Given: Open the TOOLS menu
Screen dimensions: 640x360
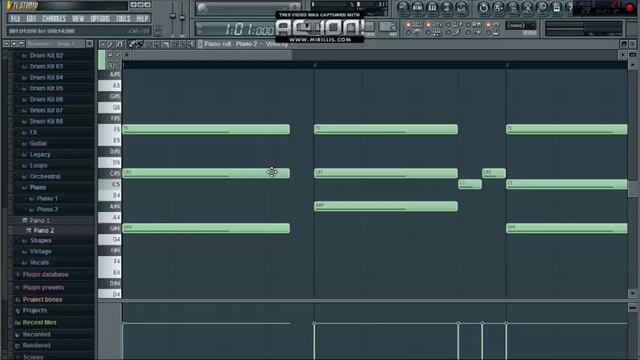Looking at the screenshot, I should click(123, 19).
